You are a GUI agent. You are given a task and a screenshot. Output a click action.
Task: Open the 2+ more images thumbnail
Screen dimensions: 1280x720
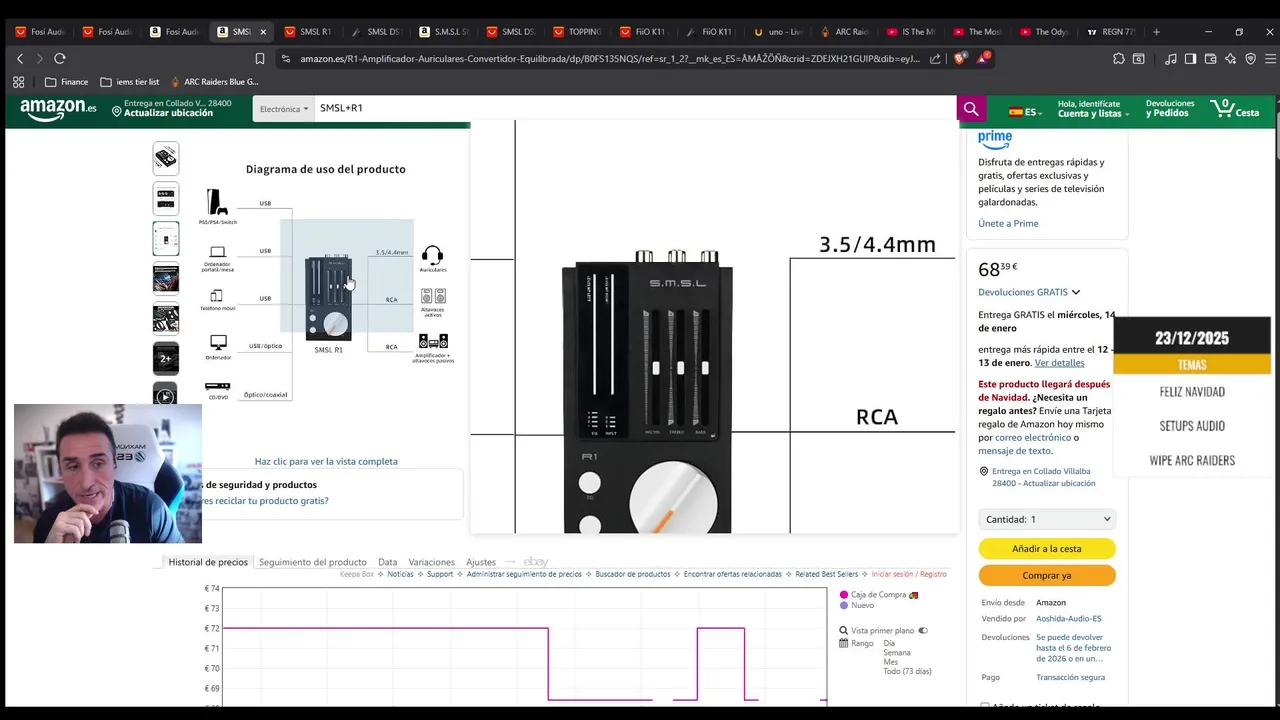pyautogui.click(x=166, y=358)
